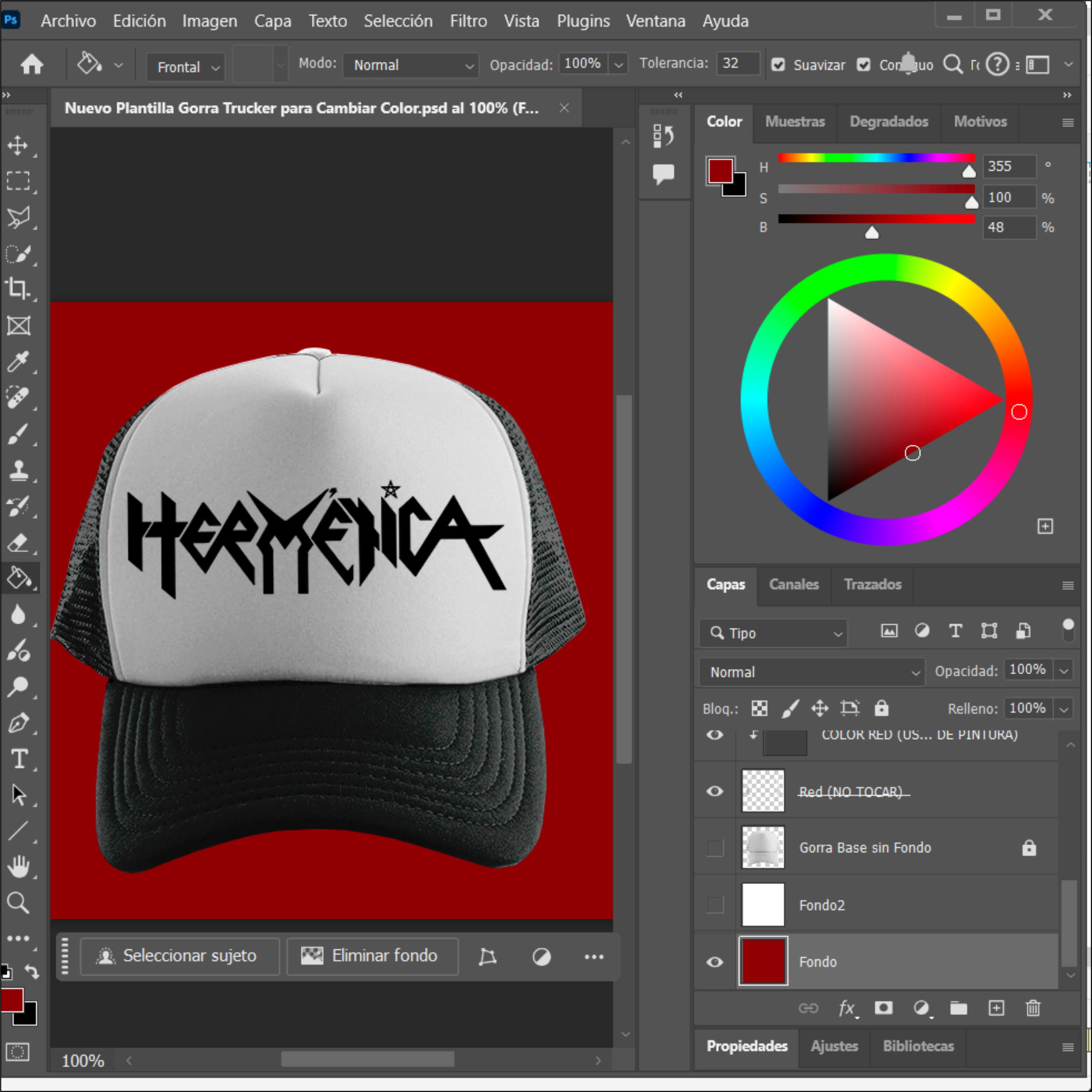This screenshot has height=1092, width=1092.
Task: Click the brightness B slider
Action: coord(876,219)
